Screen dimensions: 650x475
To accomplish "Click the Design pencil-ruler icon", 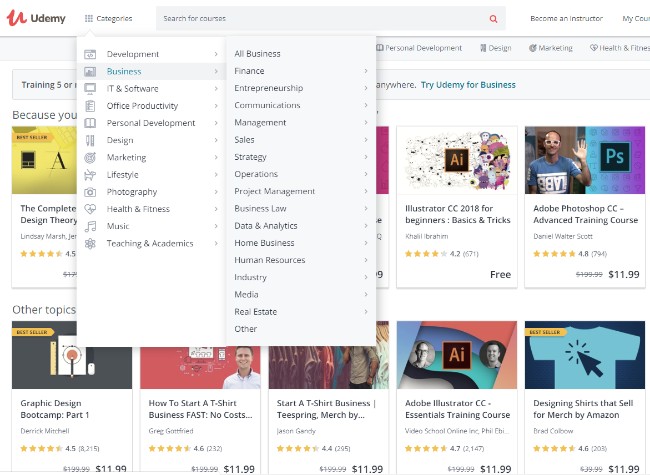I will point(90,141).
